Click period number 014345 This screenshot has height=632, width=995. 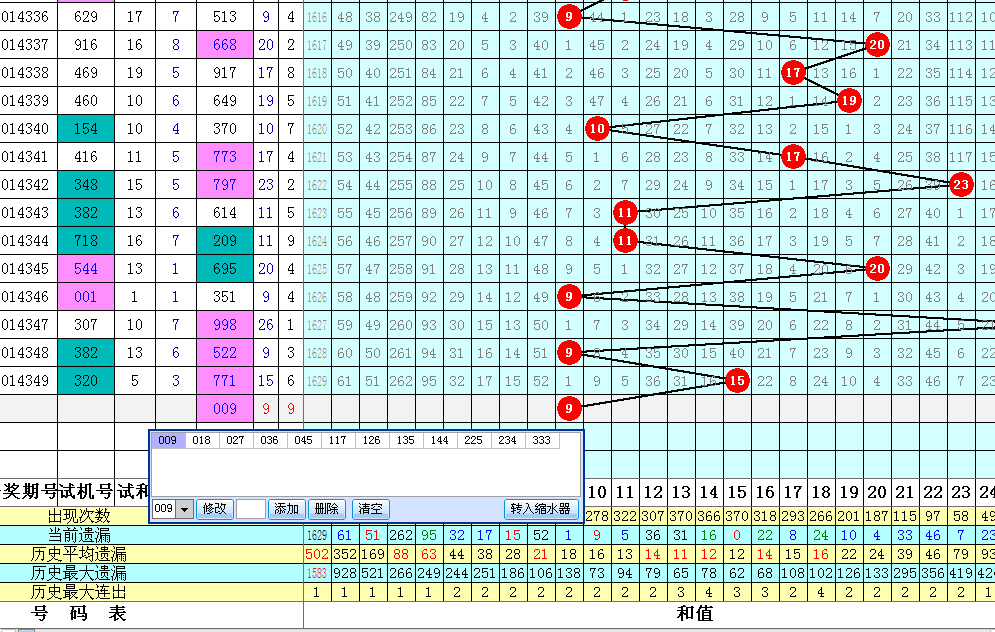(x=25, y=268)
